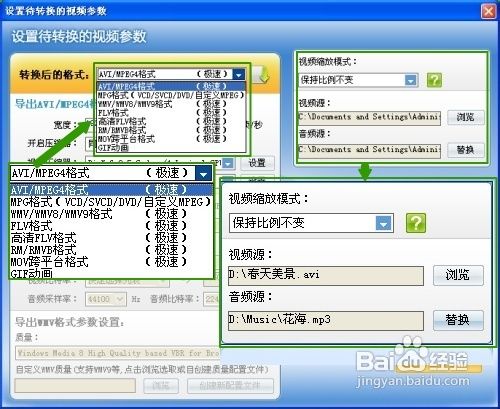Click the empty 自定义WMV质量 path field
The width and height of the screenshot is (500, 409).
click(x=75, y=386)
